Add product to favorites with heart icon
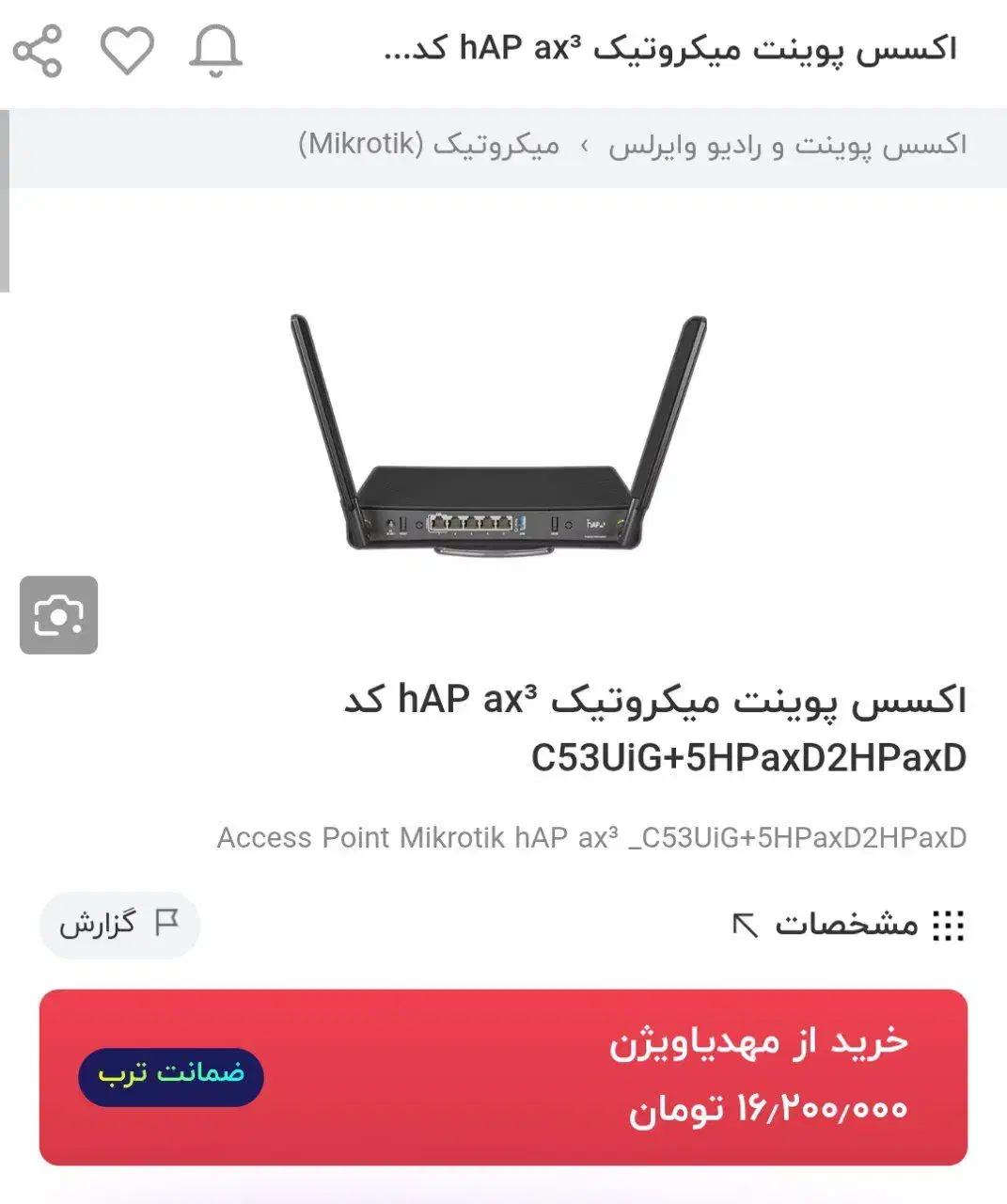Image resolution: width=1007 pixels, height=1204 pixels. pos(127,51)
